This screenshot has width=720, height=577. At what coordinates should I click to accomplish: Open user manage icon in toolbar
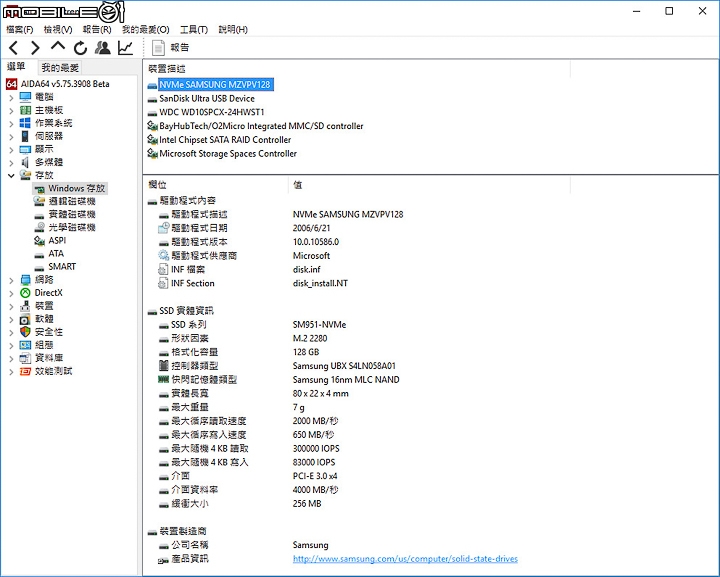coord(103,48)
